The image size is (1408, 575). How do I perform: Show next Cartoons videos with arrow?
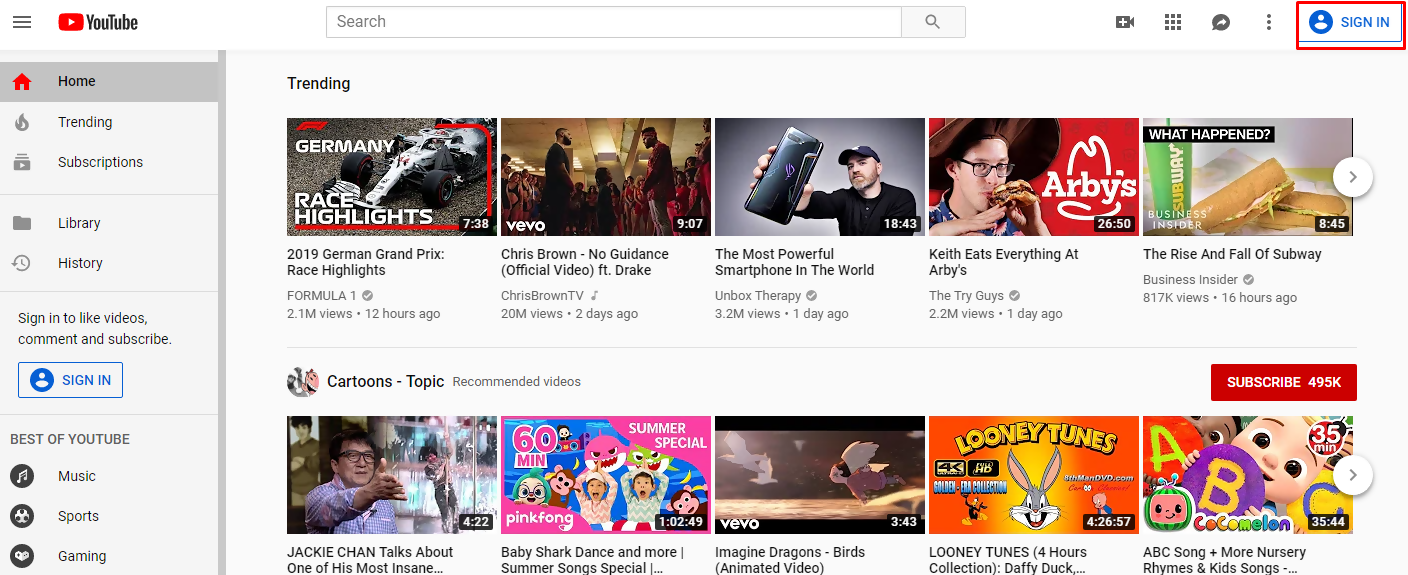point(1353,475)
